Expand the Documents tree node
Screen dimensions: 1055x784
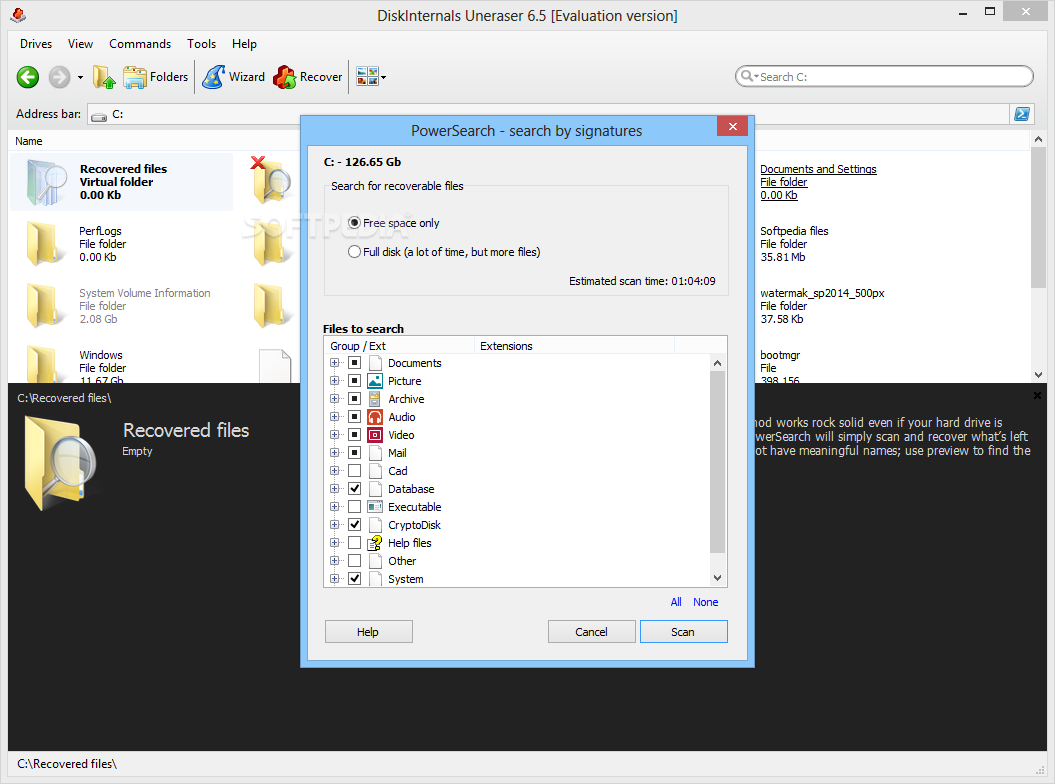(x=334, y=363)
